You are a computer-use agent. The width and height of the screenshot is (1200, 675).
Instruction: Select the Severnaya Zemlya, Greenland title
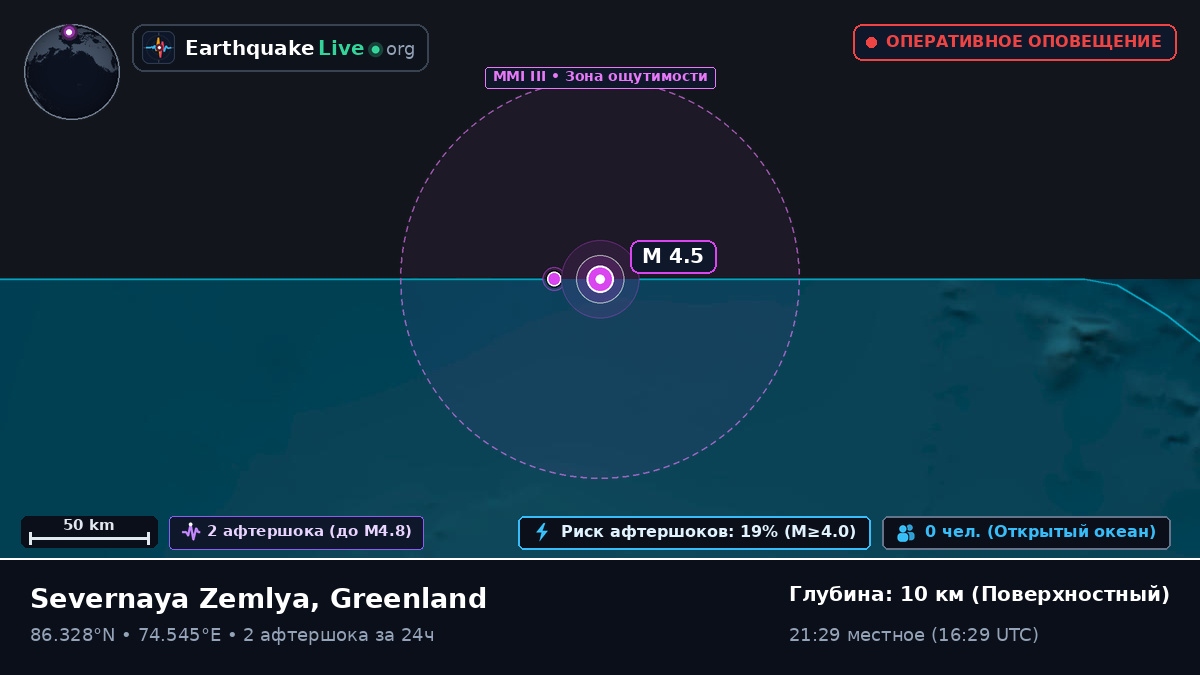(x=258, y=598)
